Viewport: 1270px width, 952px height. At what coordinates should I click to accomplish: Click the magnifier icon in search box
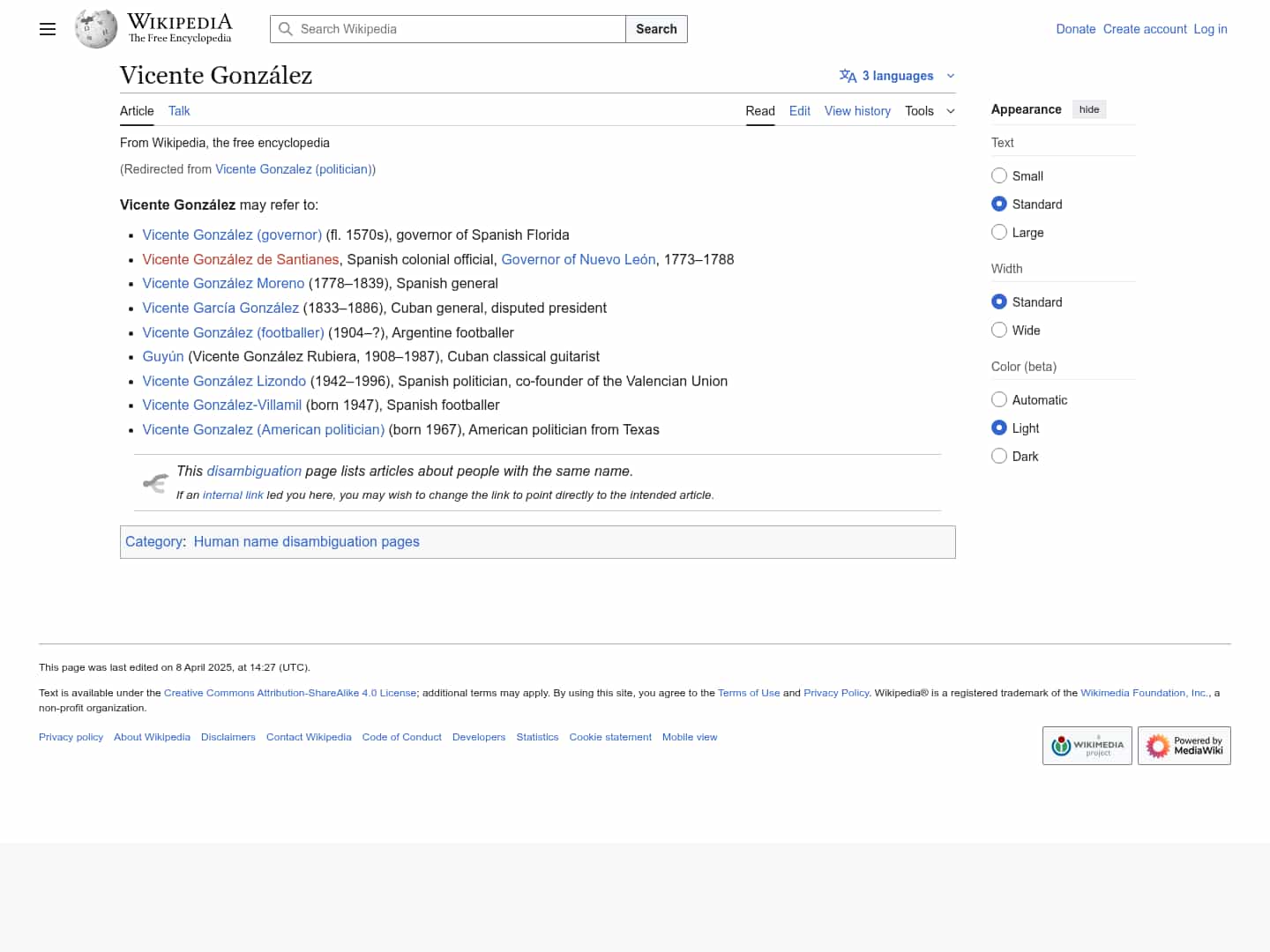(x=286, y=29)
